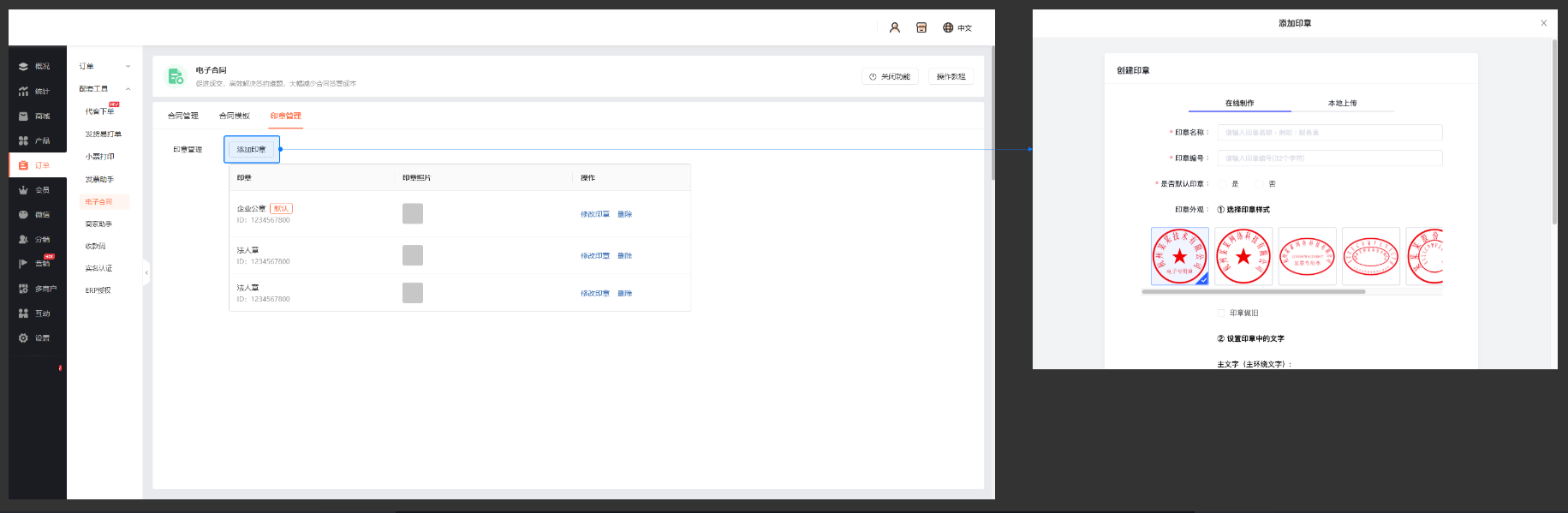Select the fourth oval English seal style
1568x513 pixels.
(x=1371, y=256)
